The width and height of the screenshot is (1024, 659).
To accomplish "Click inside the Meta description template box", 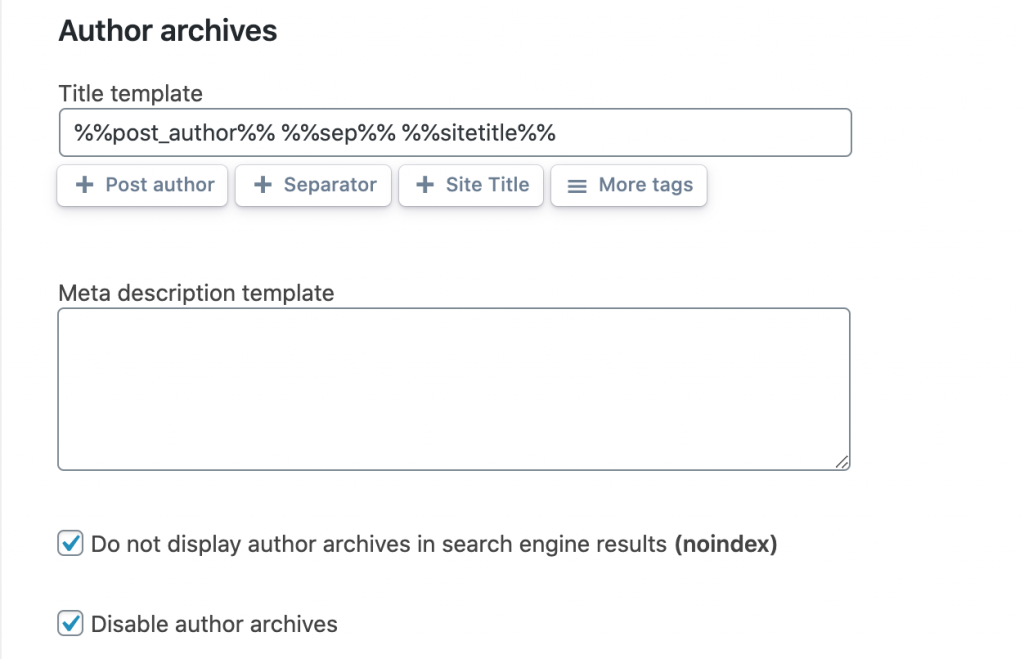I will point(454,389).
